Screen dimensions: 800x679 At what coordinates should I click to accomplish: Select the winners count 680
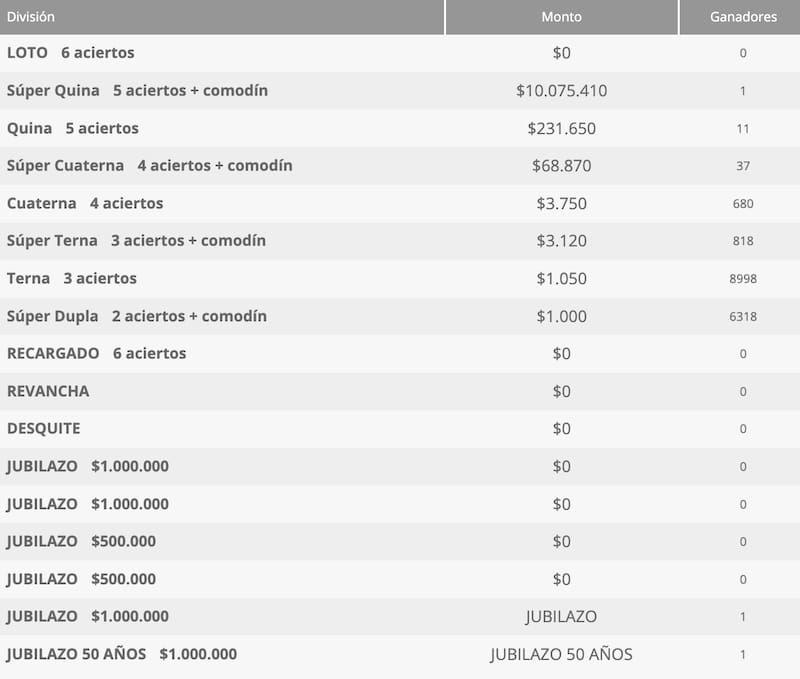(x=742, y=204)
